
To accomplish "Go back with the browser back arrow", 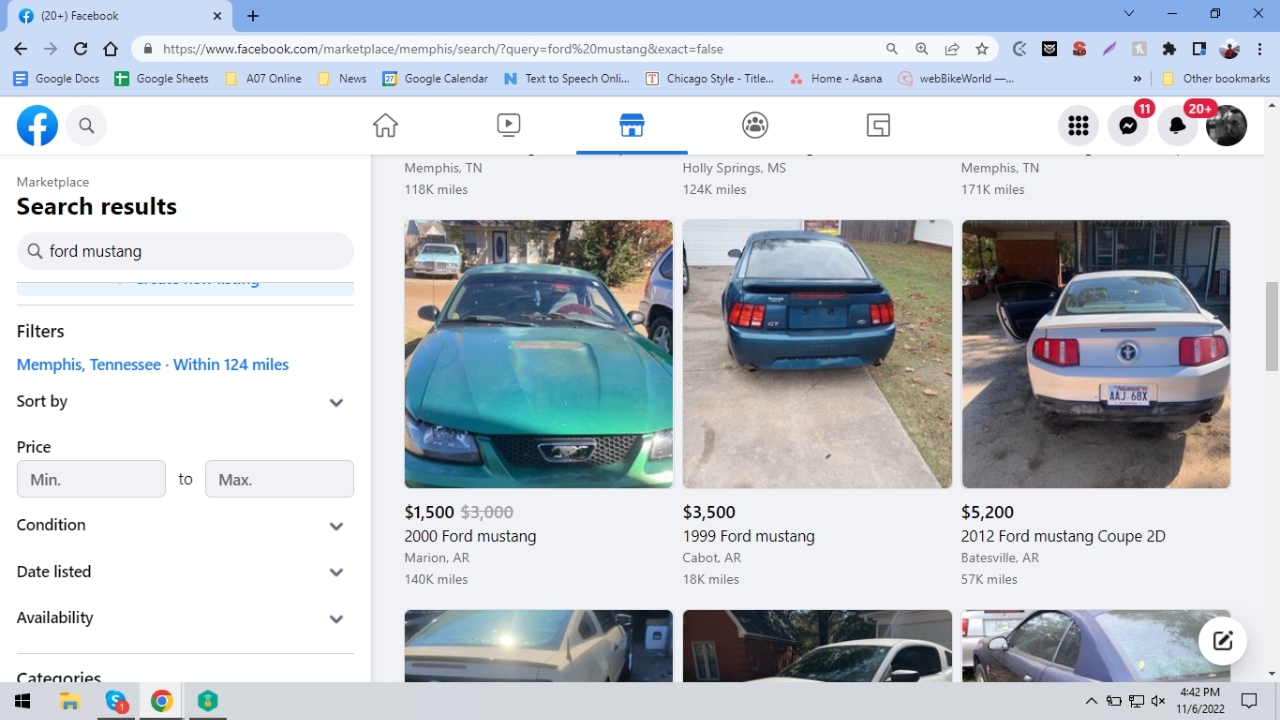I will [21, 48].
